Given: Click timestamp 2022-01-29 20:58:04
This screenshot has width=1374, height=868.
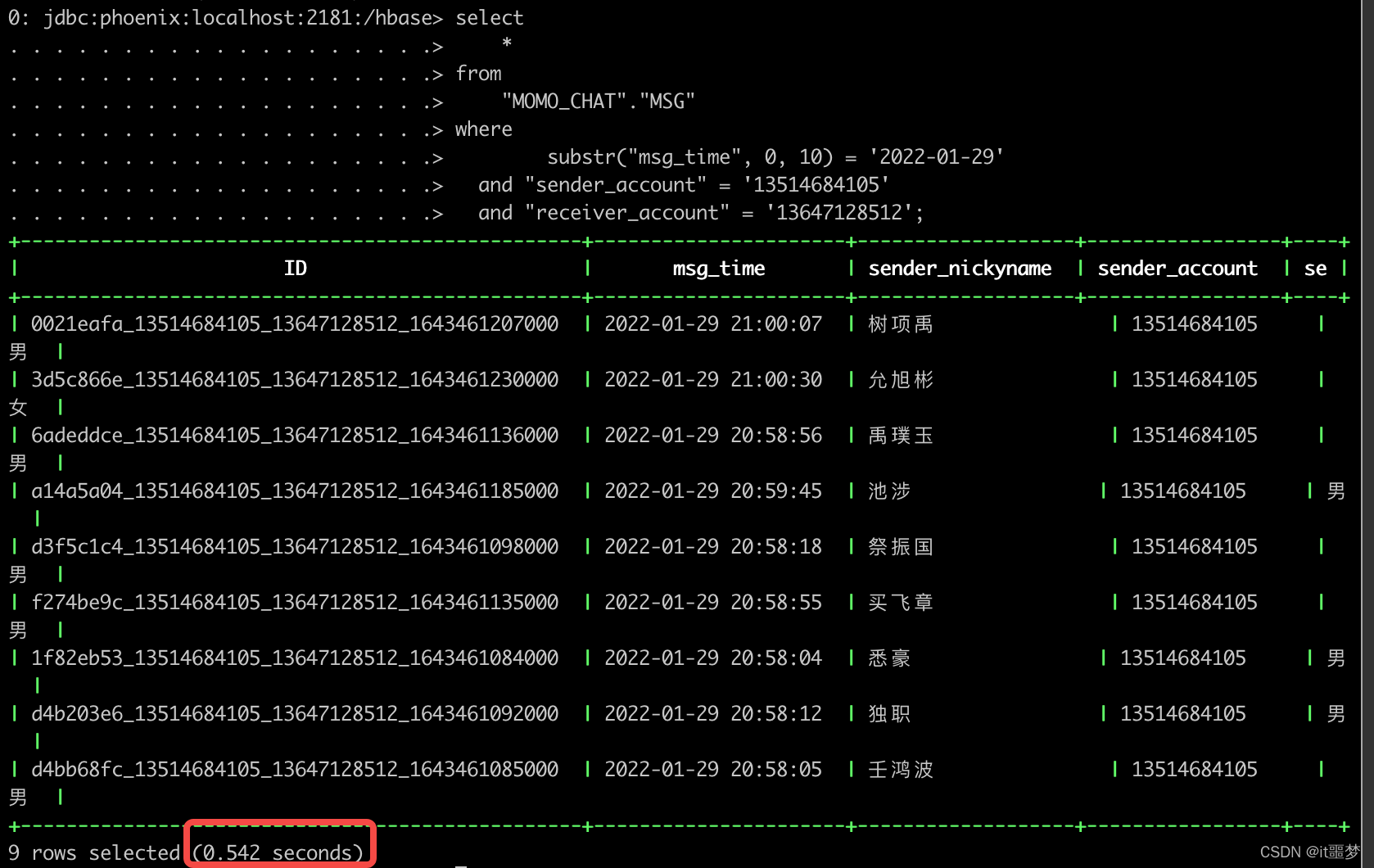Looking at the screenshot, I should (713, 658).
